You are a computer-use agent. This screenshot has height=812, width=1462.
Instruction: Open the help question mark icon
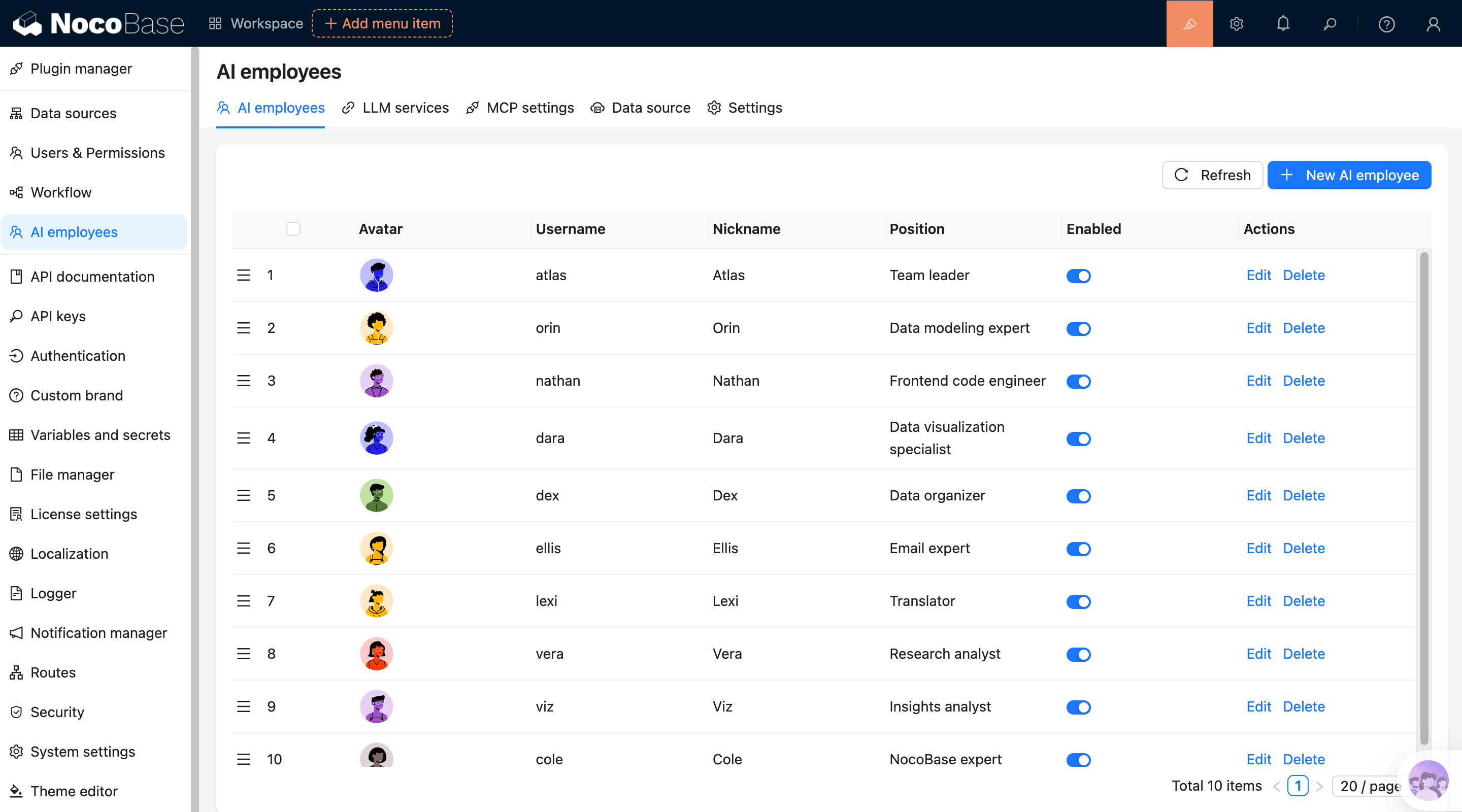coord(1386,24)
